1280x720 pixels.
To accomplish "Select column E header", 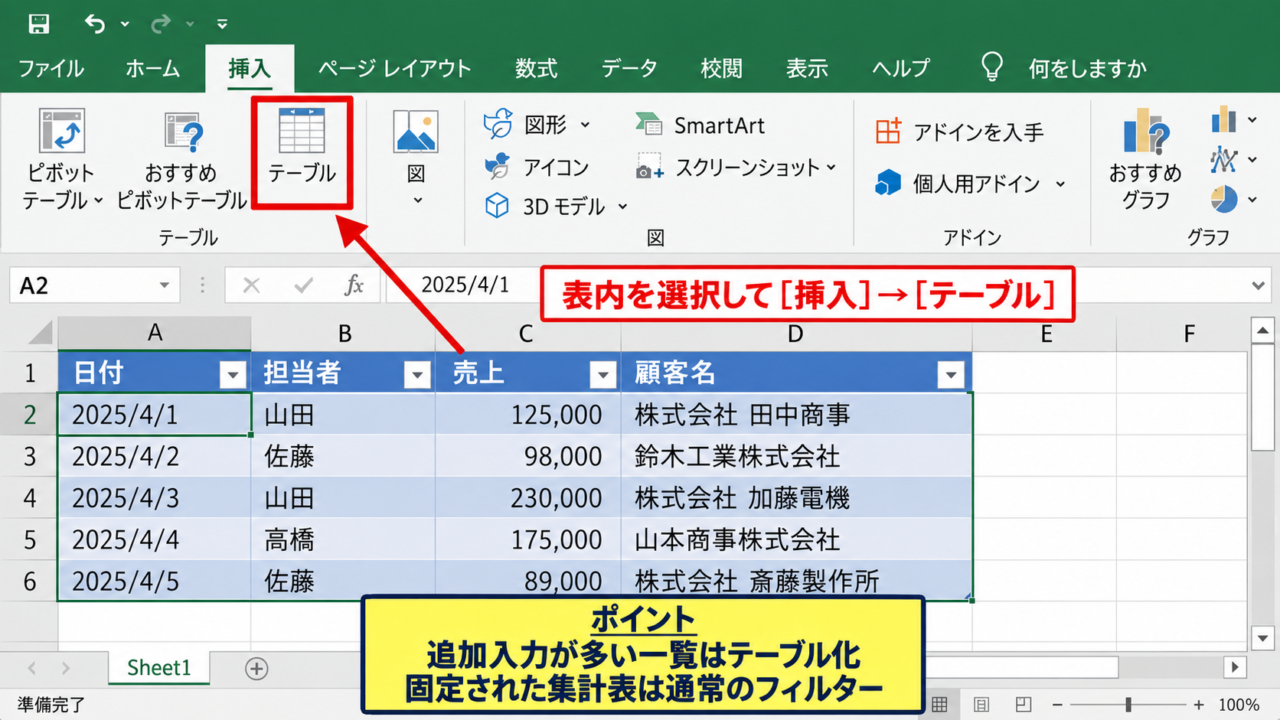I will (x=1046, y=334).
